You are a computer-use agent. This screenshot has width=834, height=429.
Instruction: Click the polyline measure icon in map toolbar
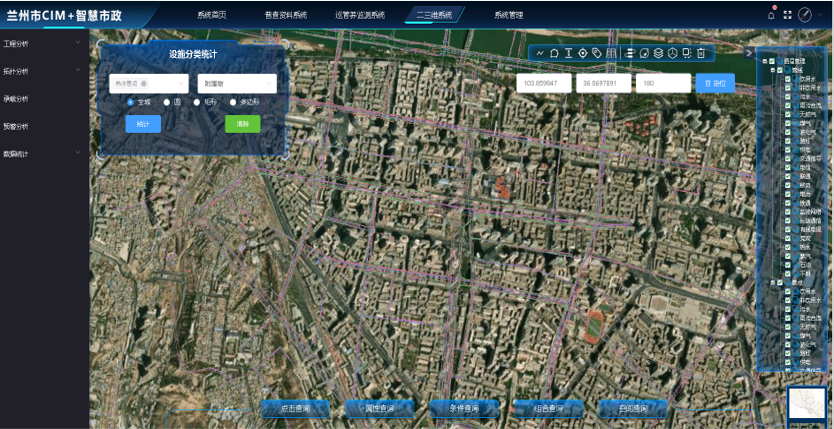541,53
